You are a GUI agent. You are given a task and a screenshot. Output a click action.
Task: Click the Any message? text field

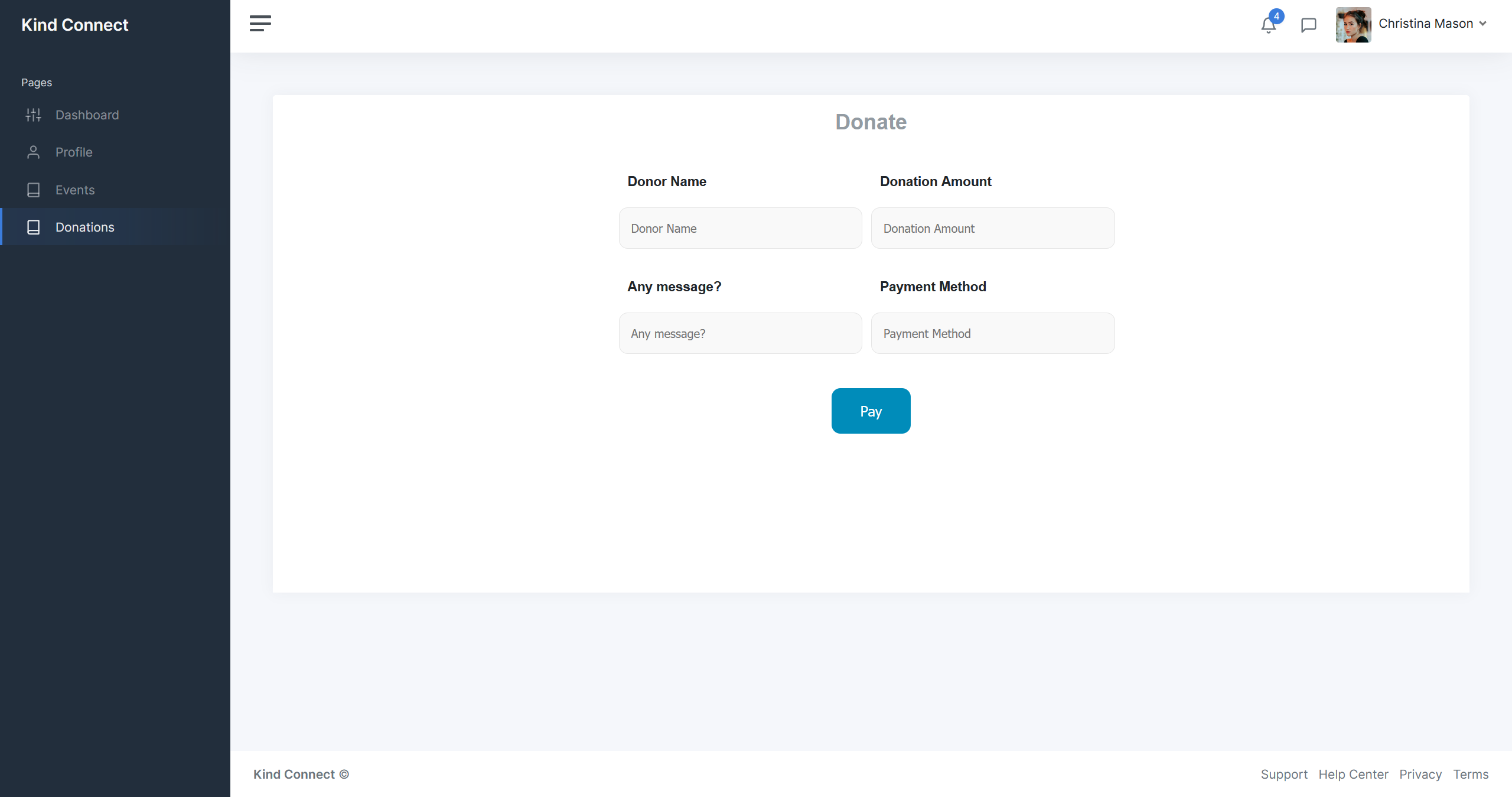click(x=740, y=333)
